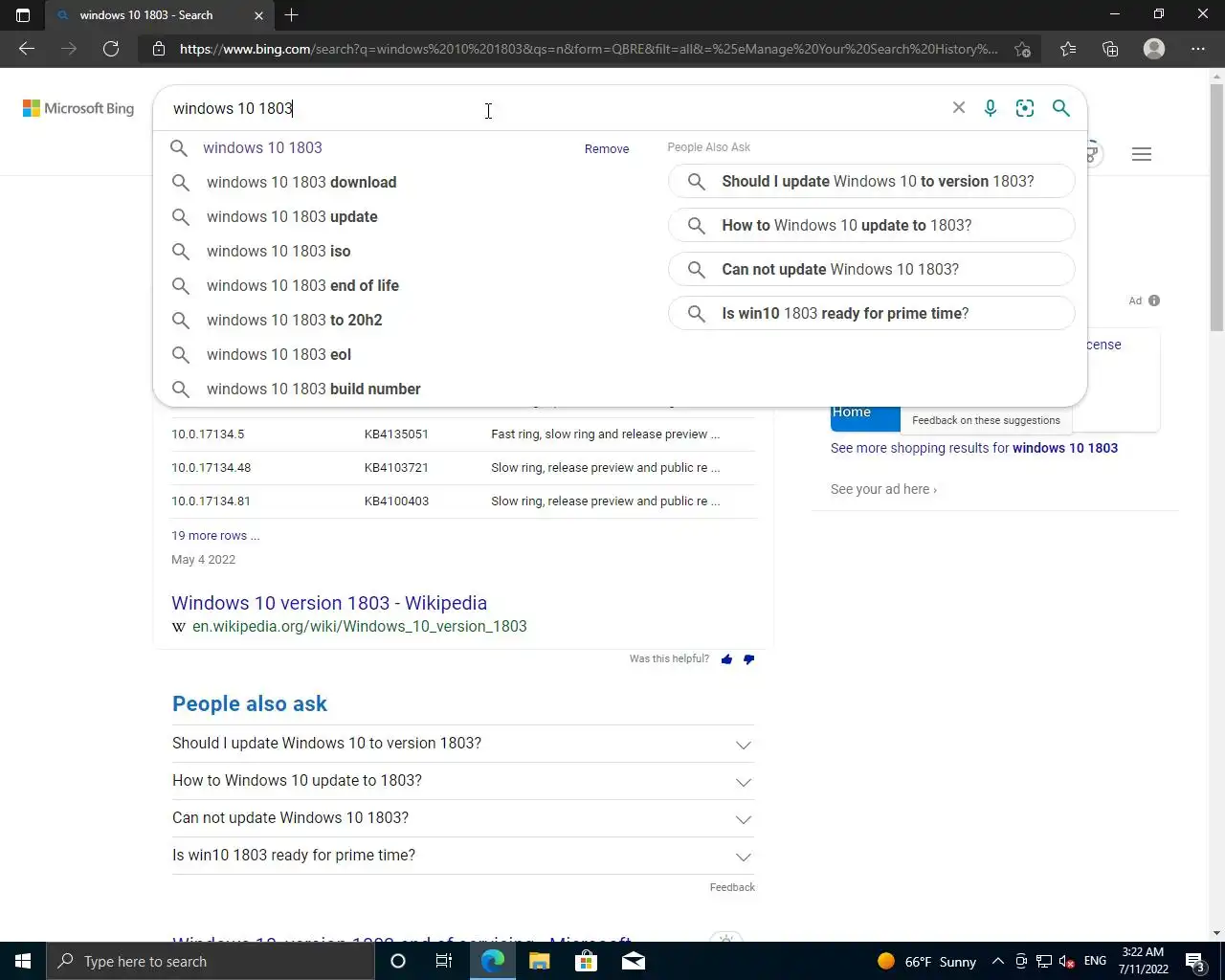Mark result unhelpful with thumbs down
This screenshot has width=1225, height=980.
(748, 659)
